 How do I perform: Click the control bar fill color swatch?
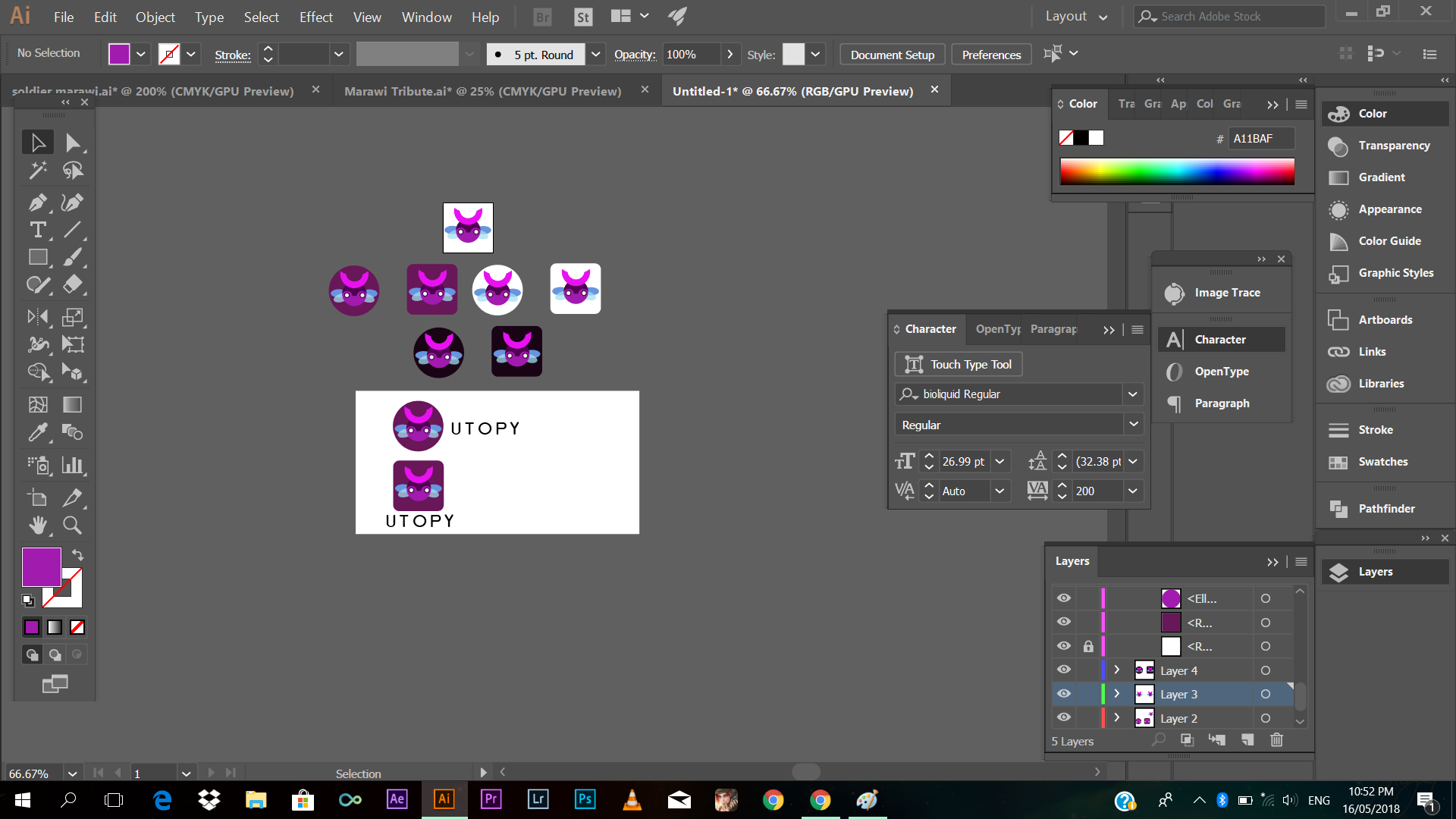(x=119, y=55)
